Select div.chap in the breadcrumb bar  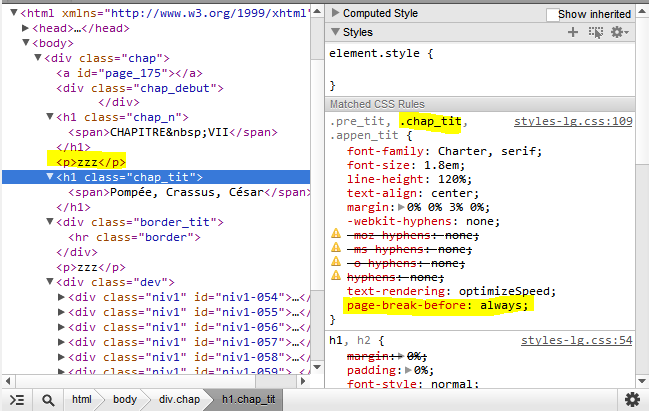pos(179,399)
